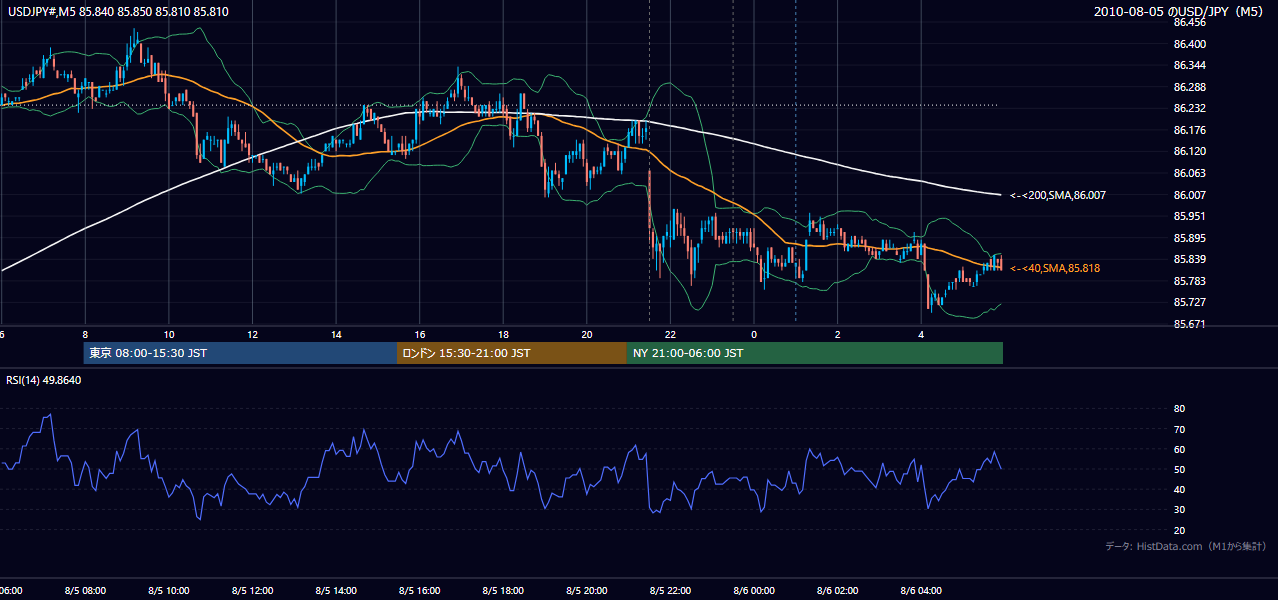This screenshot has width=1278, height=600.
Task: Click price axis value 86.176
Action: (x=1190, y=130)
